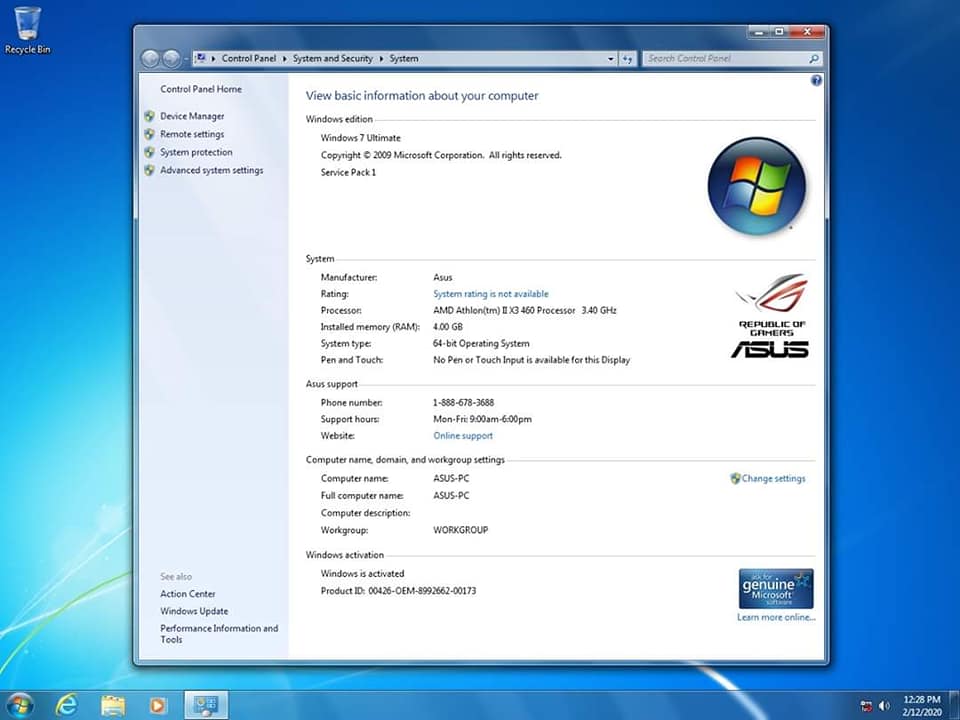Click the shield icon beside Remote settings
This screenshot has height=720, width=960.
pos(149,133)
